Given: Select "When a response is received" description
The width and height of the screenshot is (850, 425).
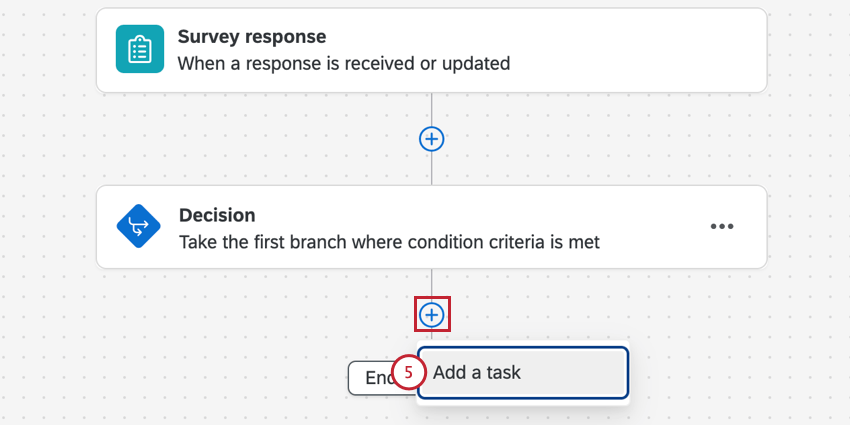Looking at the screenshot, I should click(x=344, y=64).
